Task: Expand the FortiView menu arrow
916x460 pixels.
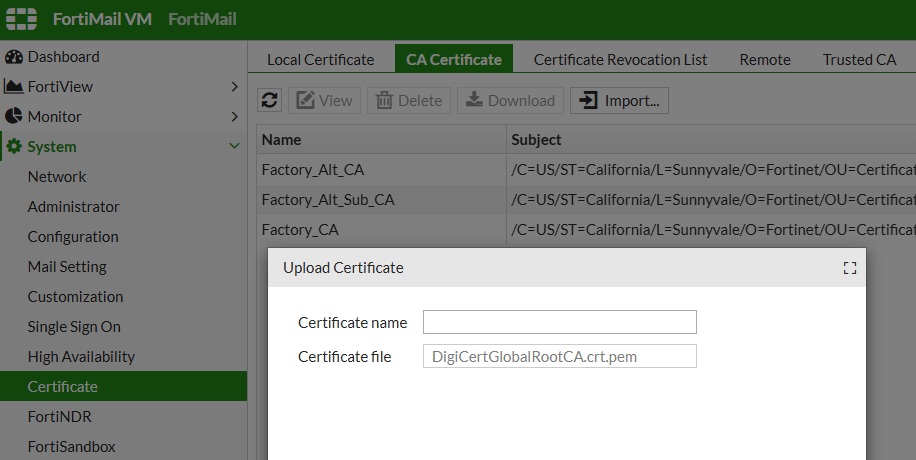Action: pyautogui.click(x=234, y=87)
